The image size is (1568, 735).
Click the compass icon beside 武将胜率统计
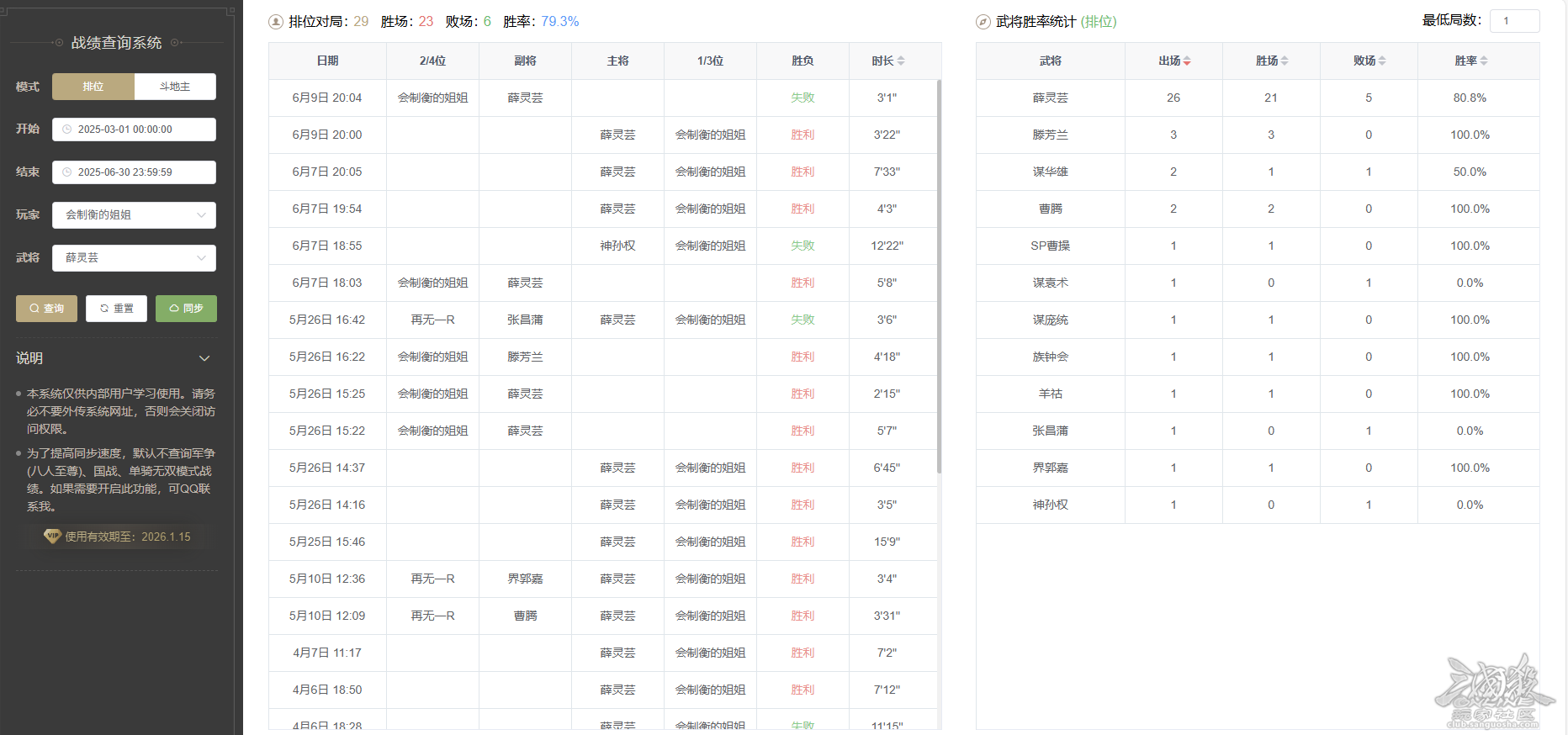[983, 22]
